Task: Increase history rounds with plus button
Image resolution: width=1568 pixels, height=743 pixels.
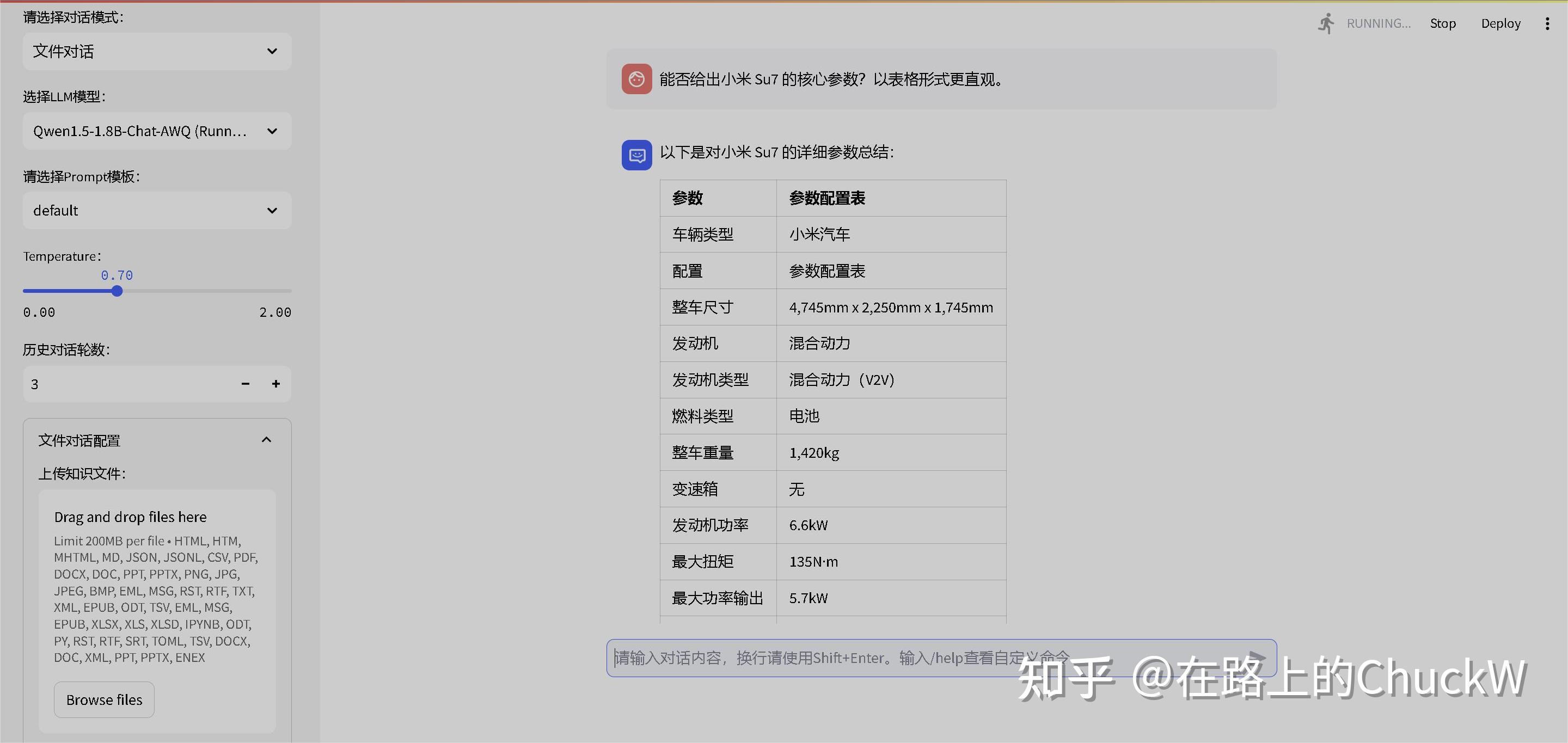Action: (275, 384)
